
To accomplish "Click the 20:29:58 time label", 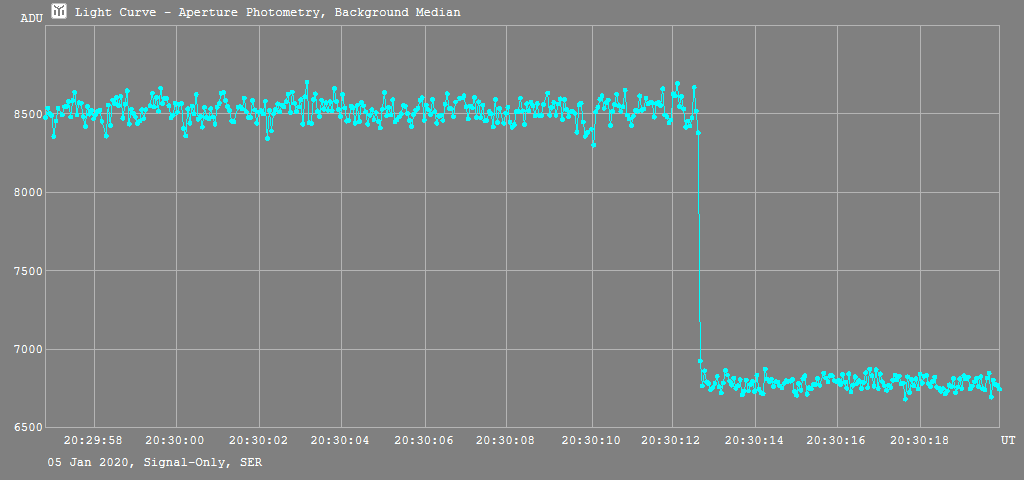I will pyautogui.click(x=94, y=439).
